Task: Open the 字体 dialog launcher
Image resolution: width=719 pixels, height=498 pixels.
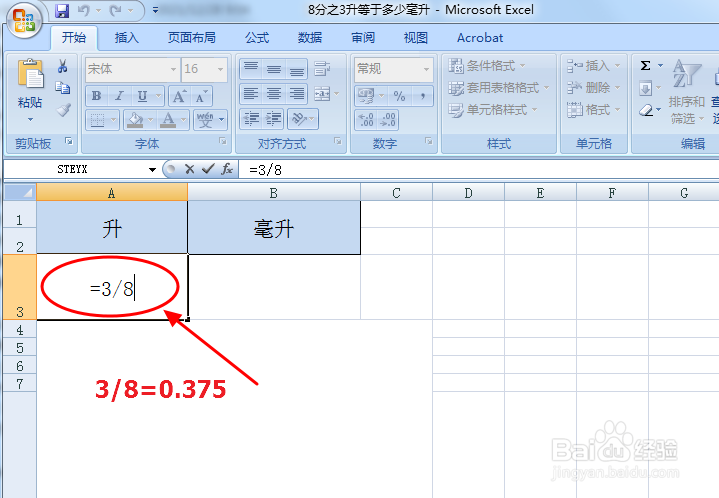Action: 223,141
